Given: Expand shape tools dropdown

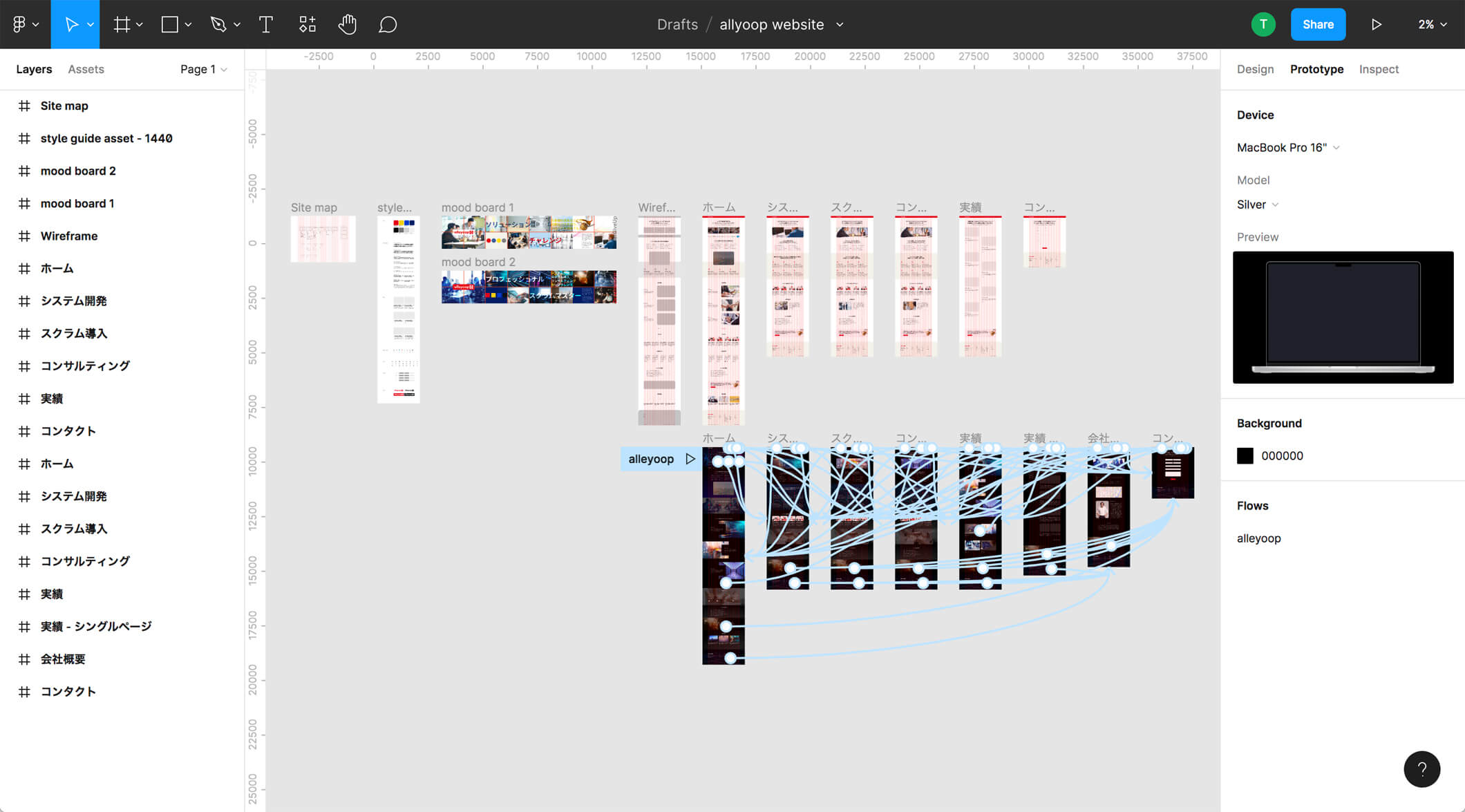Looking at the screenshot, I should click(x=188, y=24).
